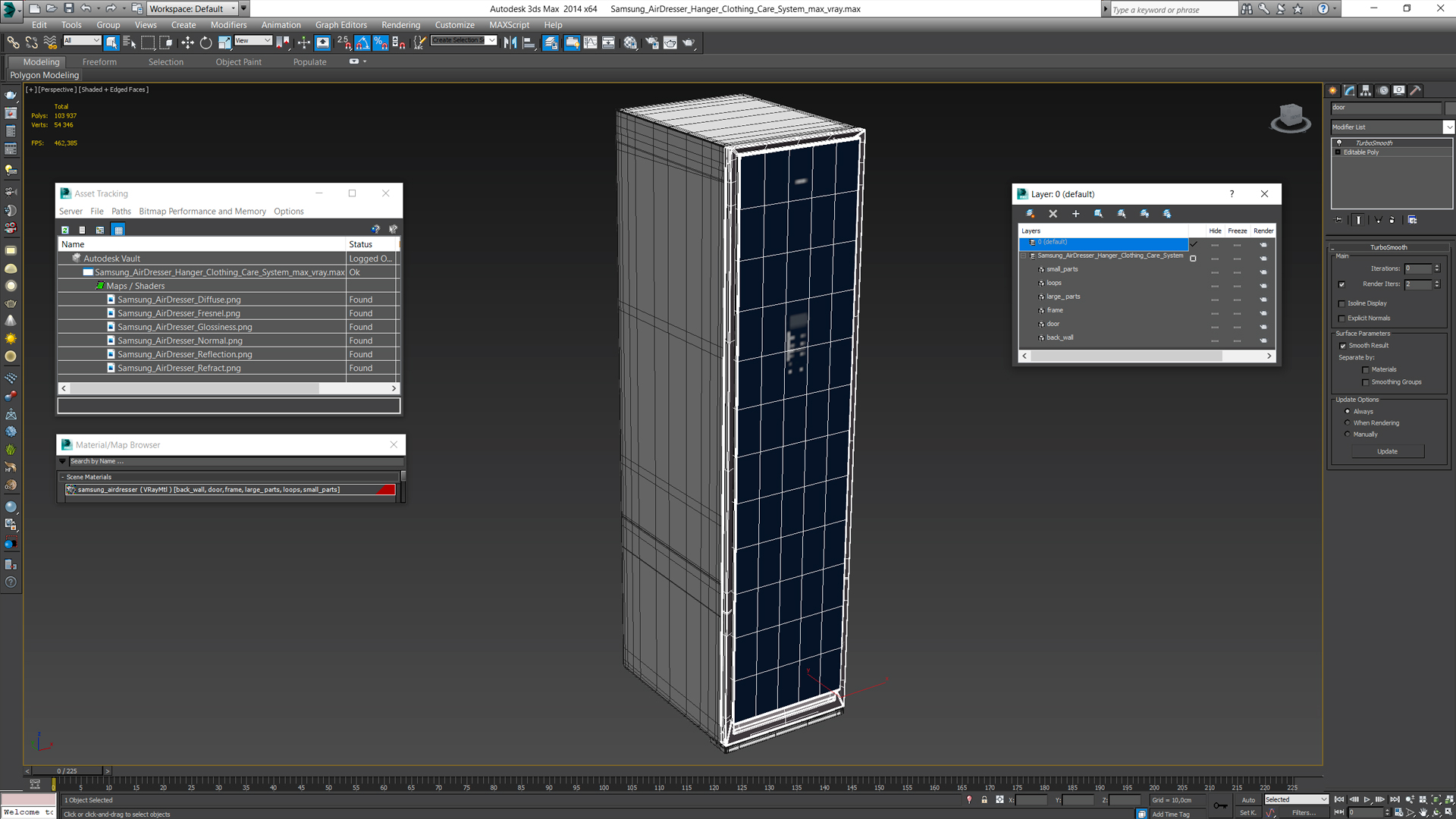Click the Mirror tool icon

coord(510,42)
